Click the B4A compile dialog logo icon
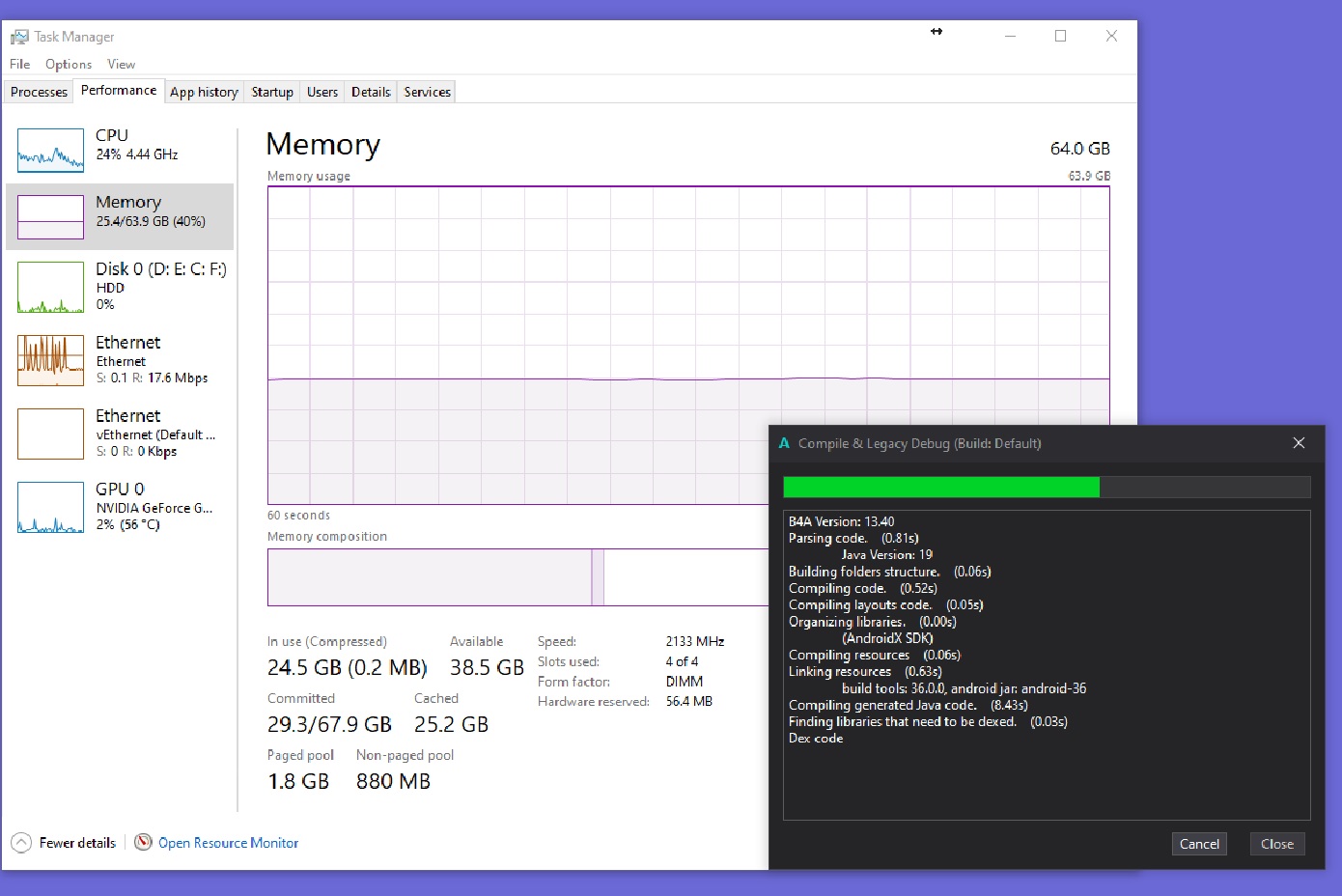Viewport: 1342px width, 896px height. coord(784,443)
